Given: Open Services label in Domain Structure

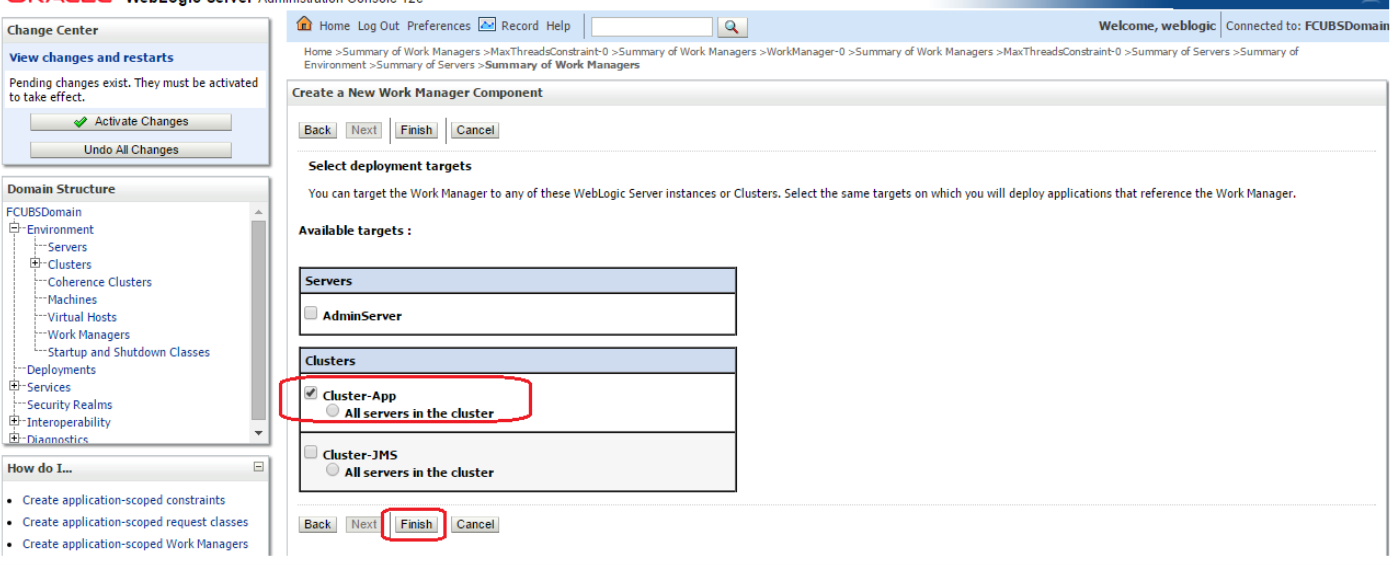Looking at the screenshot, I should 49,387.
